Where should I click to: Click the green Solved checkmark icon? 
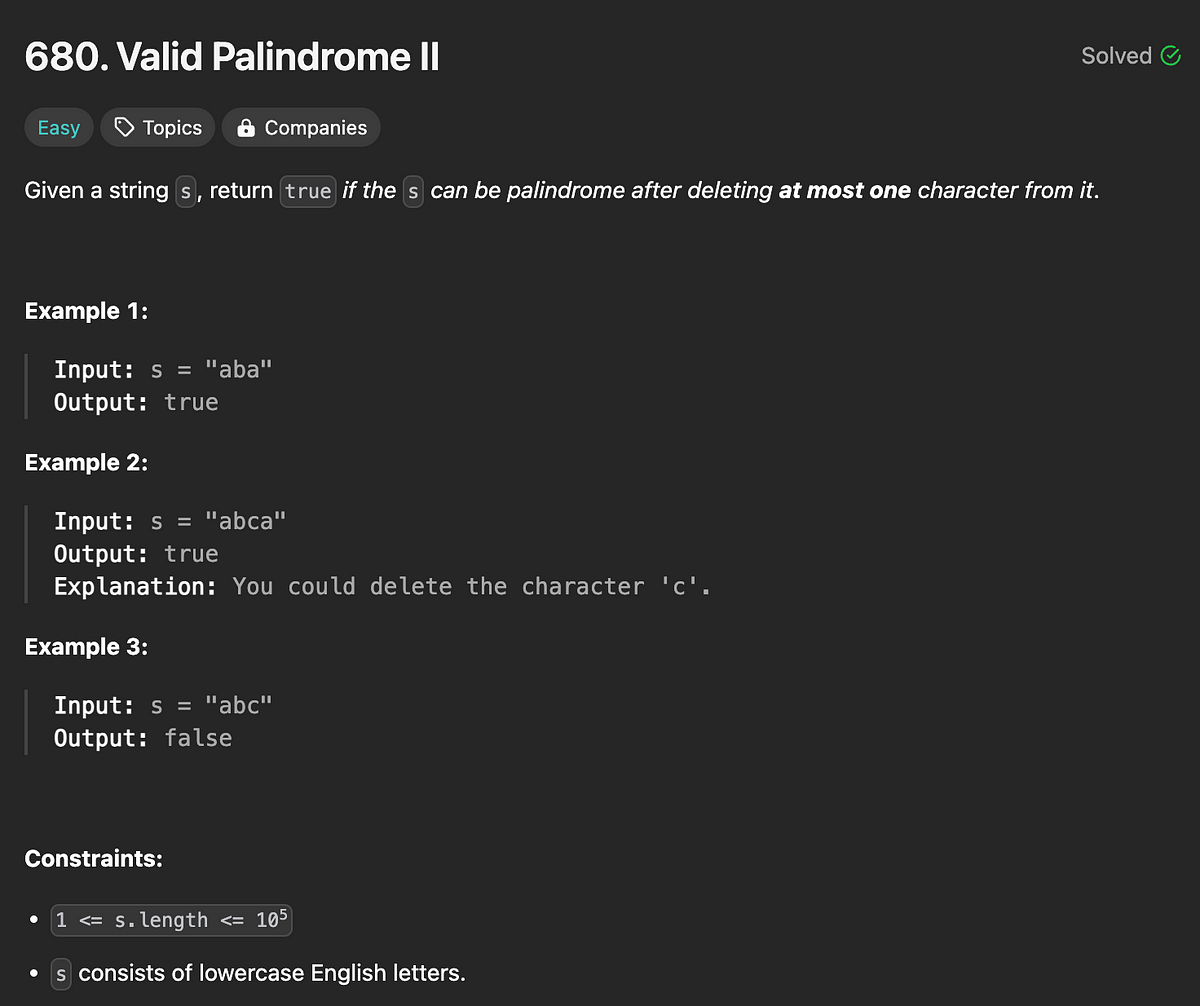click(x=1170, y=56)
